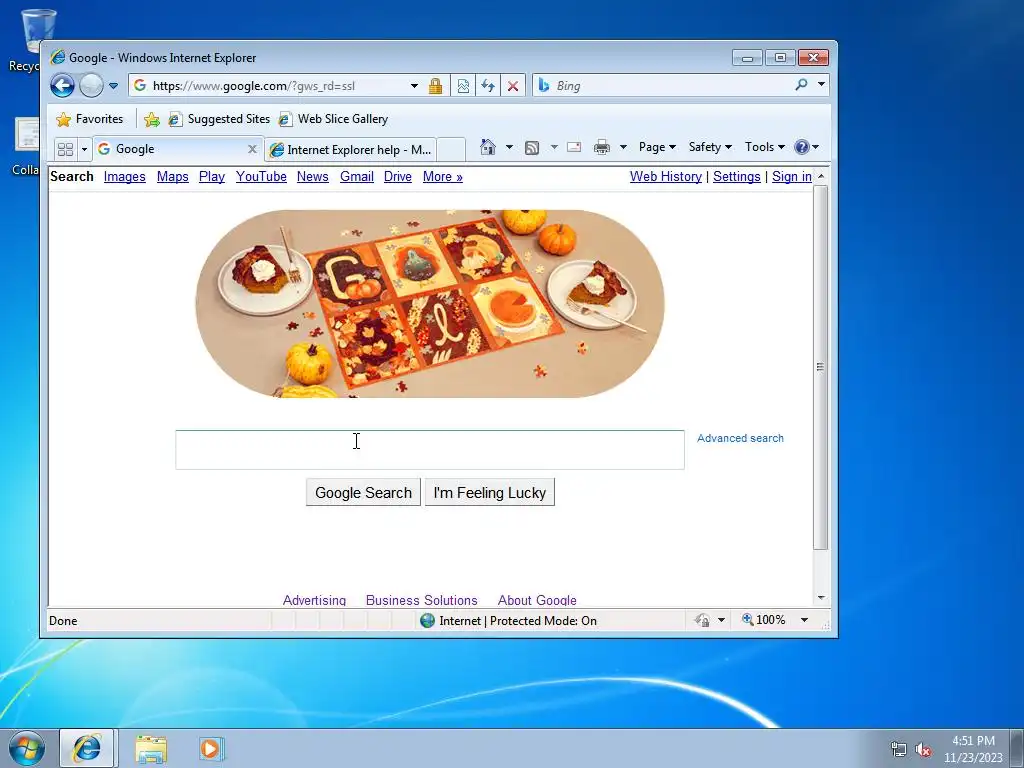Open Google Drive link
This screenshot has height=768, width=1024.
[x=398, y=177]
